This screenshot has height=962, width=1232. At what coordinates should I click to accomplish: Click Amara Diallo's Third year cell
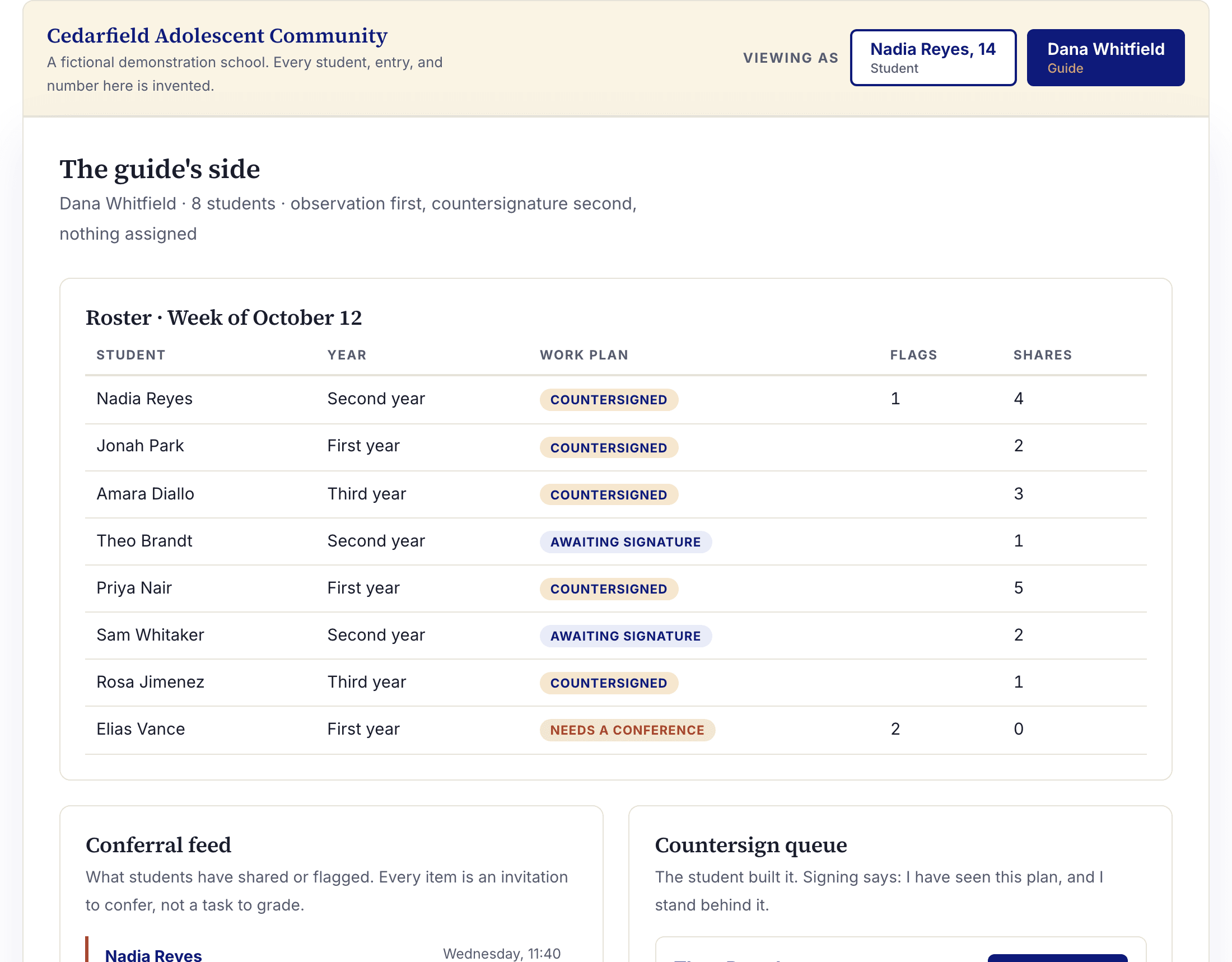tap(367, 494)
